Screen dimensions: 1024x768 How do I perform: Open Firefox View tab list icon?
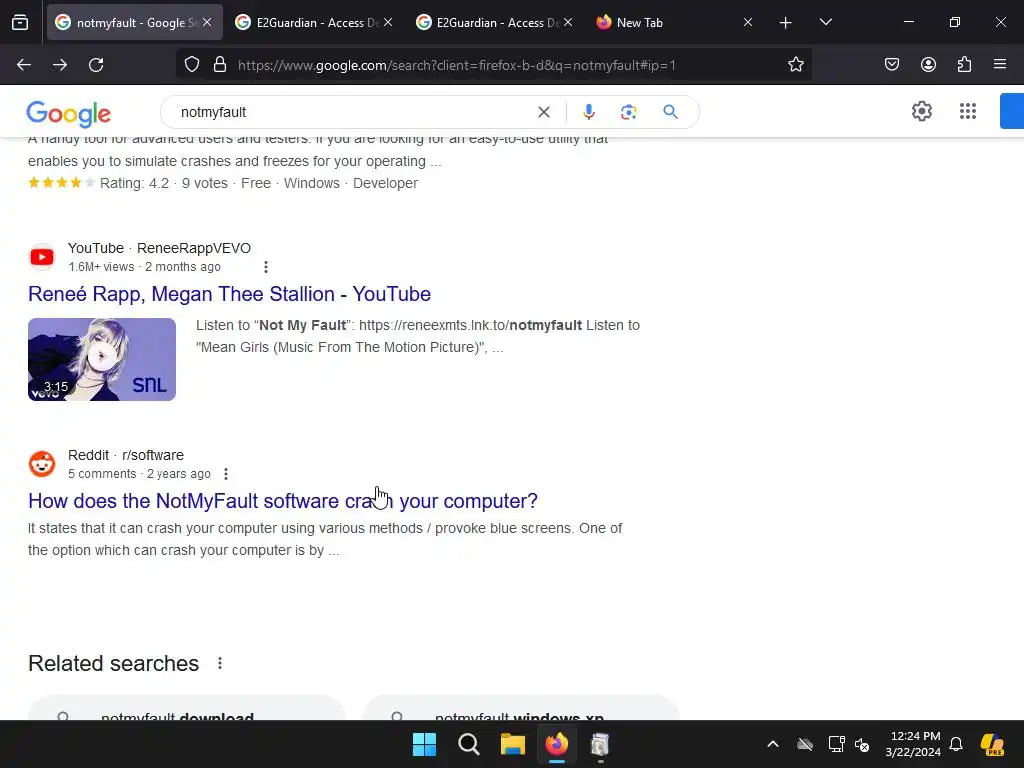pos(20,22)
